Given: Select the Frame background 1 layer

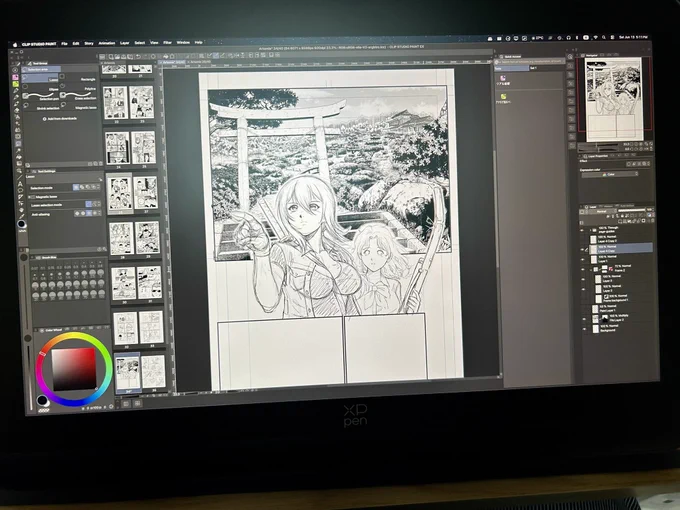Looking at the screenshot, I should [623, 298].
